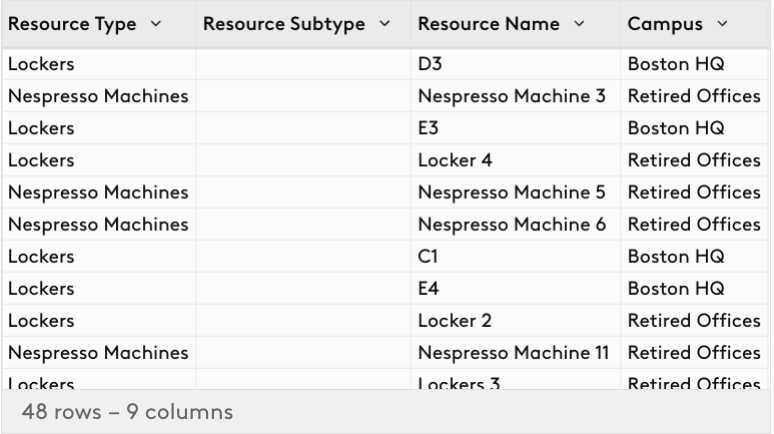Screen dimensions: 774x434
Task: Select the Nespresso Machine 6 cell
Action: pos(515,224)
